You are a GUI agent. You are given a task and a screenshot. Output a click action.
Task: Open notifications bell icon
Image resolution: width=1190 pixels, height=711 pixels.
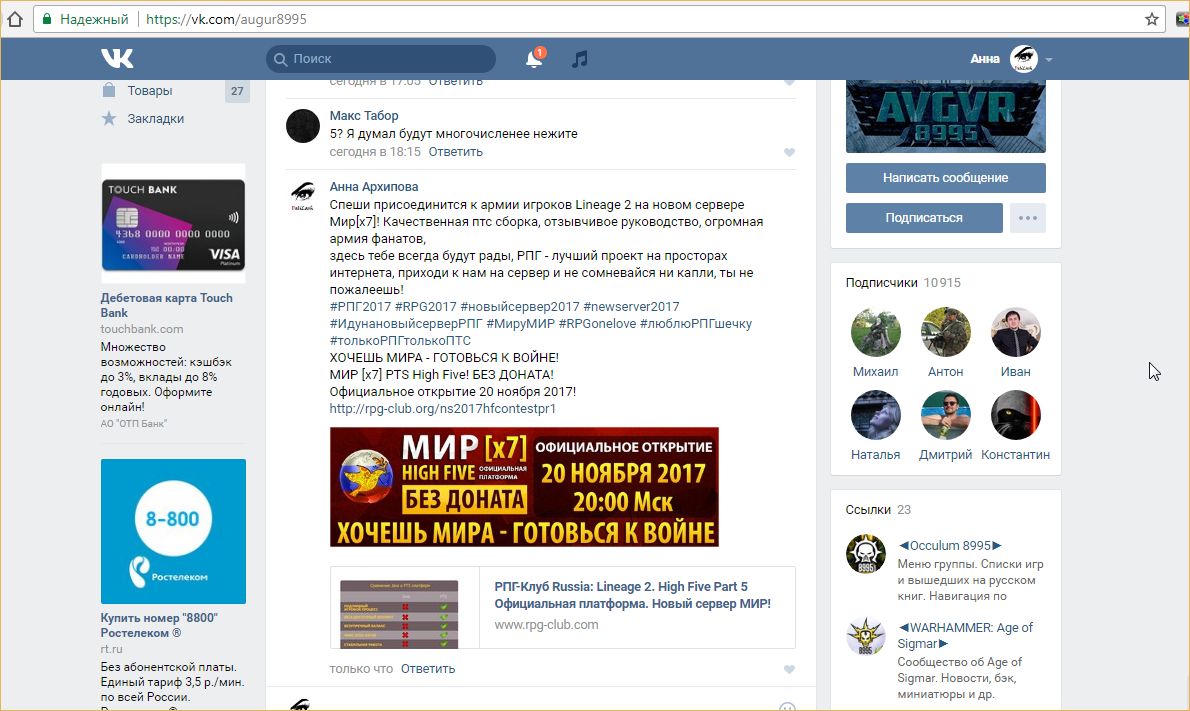pos(534,58)
